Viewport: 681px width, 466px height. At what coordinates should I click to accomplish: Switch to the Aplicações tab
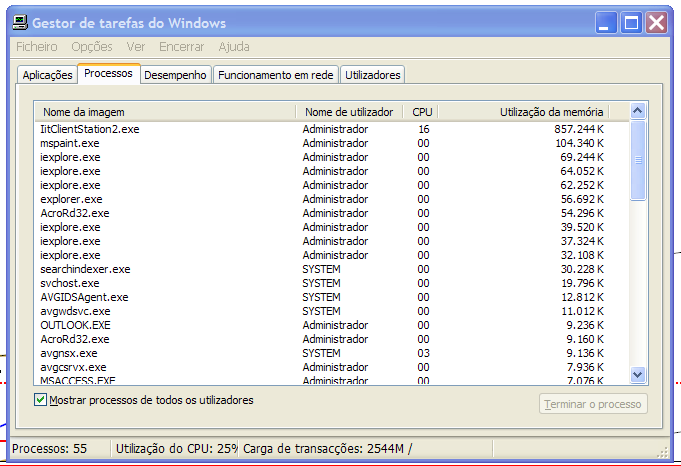(47, 75)
